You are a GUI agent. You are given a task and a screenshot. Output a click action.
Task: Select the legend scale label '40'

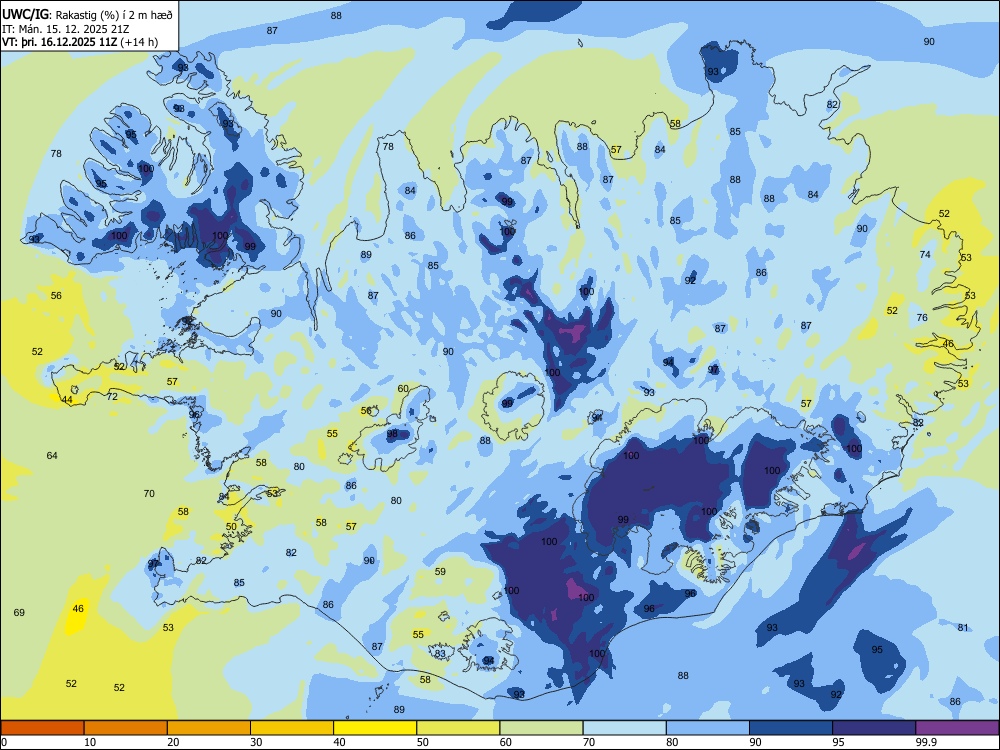[x=340, y=742]
